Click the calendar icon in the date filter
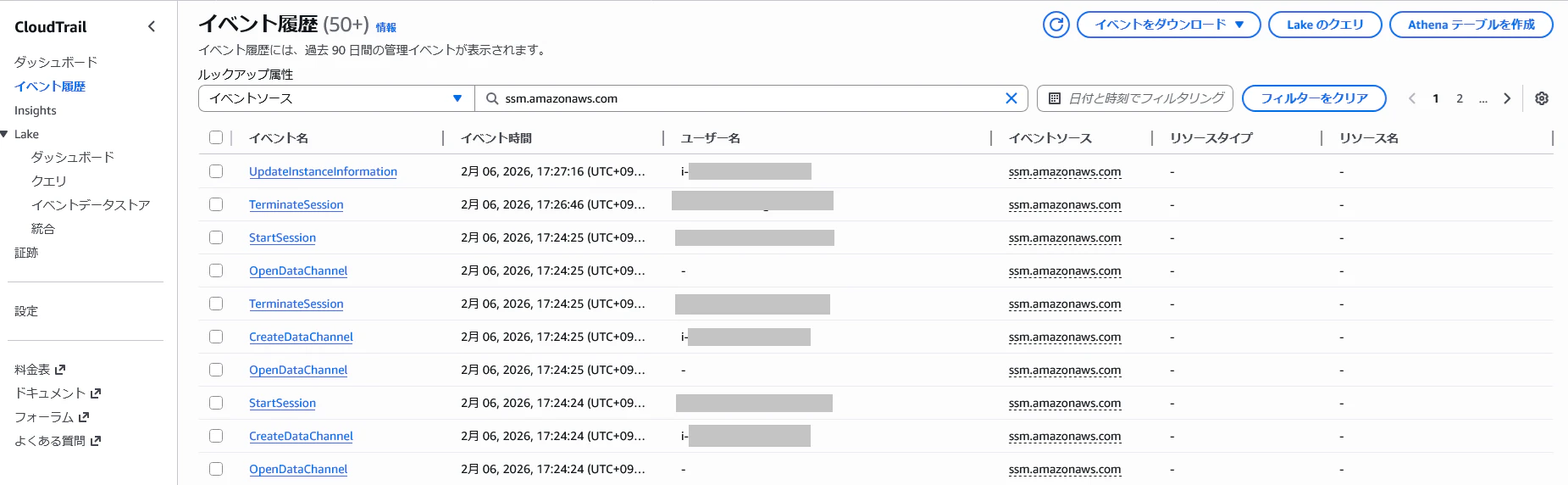Viewport: 1568px width, 485px height. pos(1055,98)
